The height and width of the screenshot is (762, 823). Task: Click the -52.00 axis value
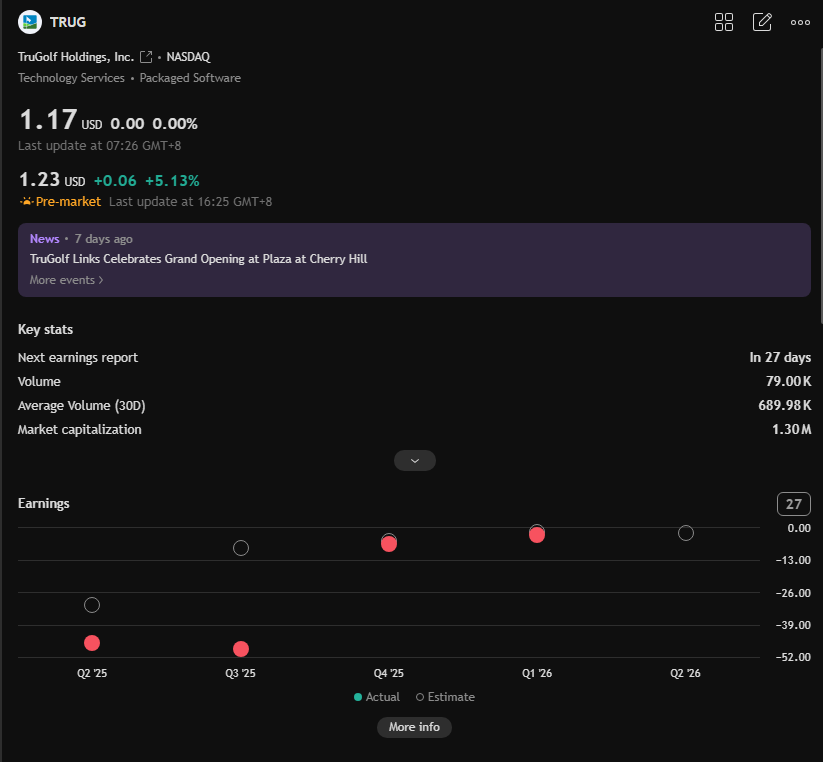(x=793, y=657)
